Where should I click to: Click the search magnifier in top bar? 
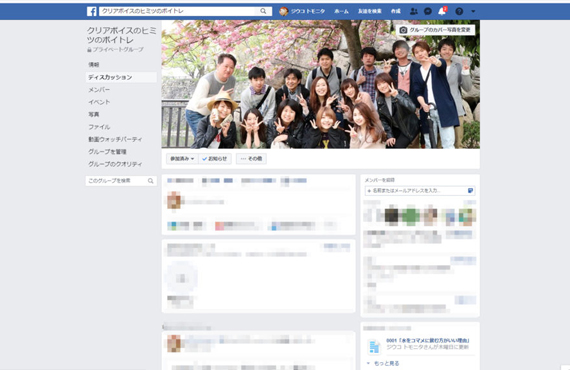(x=263, y=11)
